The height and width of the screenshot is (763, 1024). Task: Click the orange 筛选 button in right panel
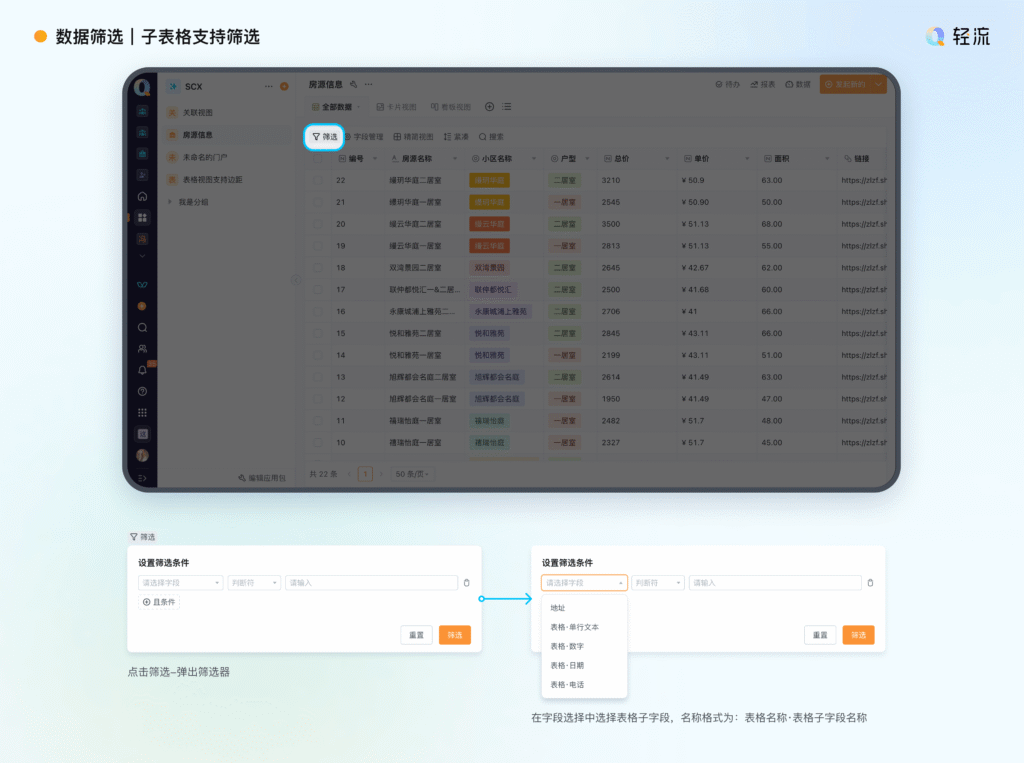858,635
